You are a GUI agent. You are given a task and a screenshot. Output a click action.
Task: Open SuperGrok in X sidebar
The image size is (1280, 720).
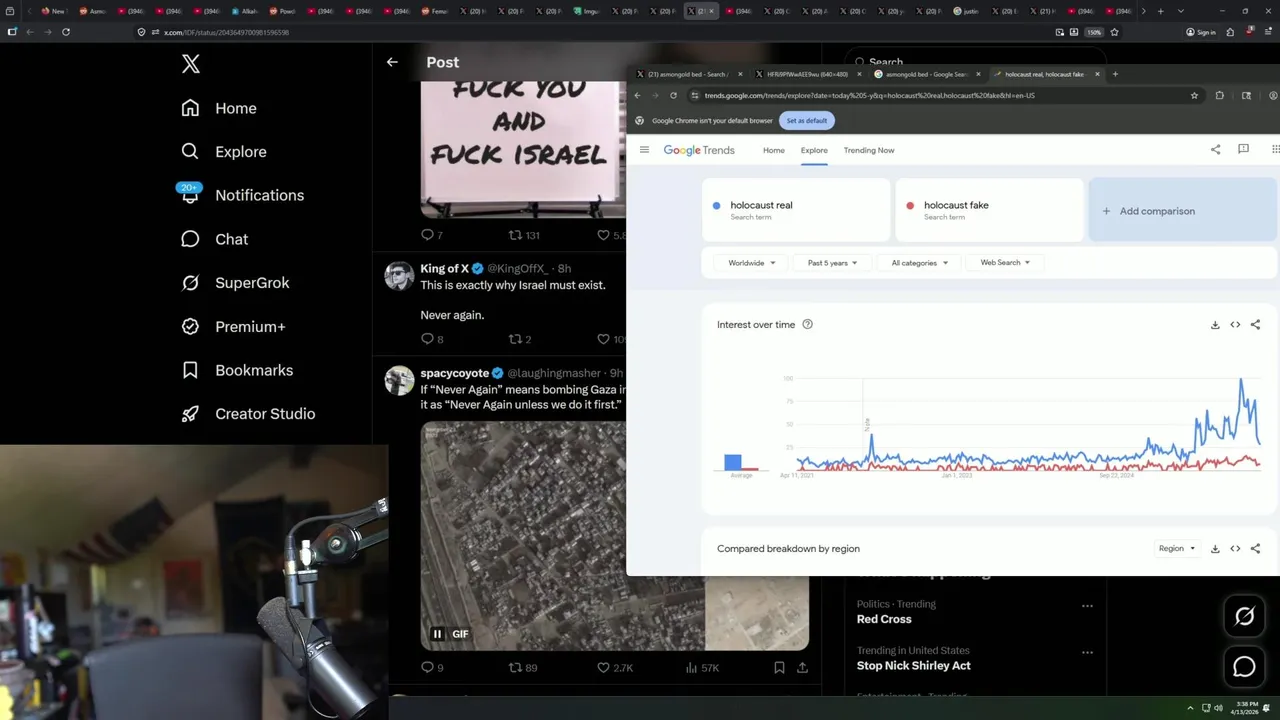click(235, 283)
